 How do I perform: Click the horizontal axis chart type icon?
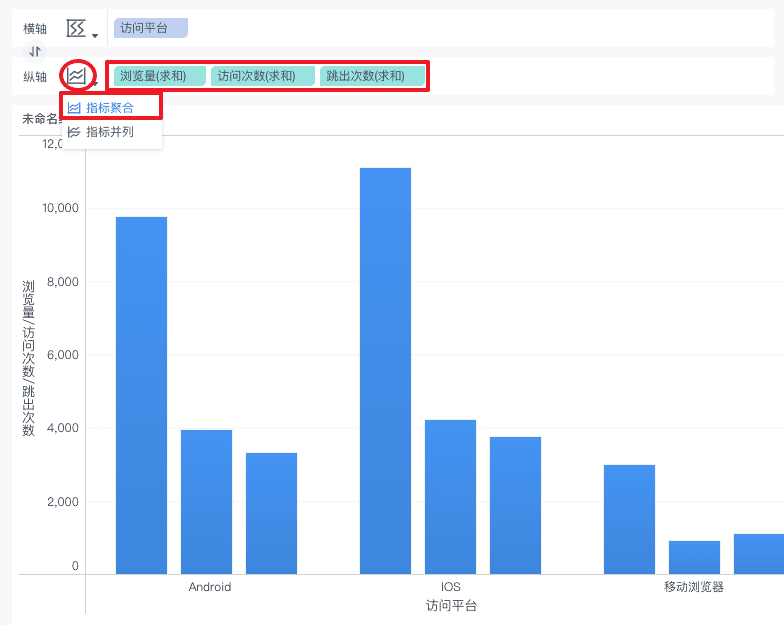[x=76, y=28]
